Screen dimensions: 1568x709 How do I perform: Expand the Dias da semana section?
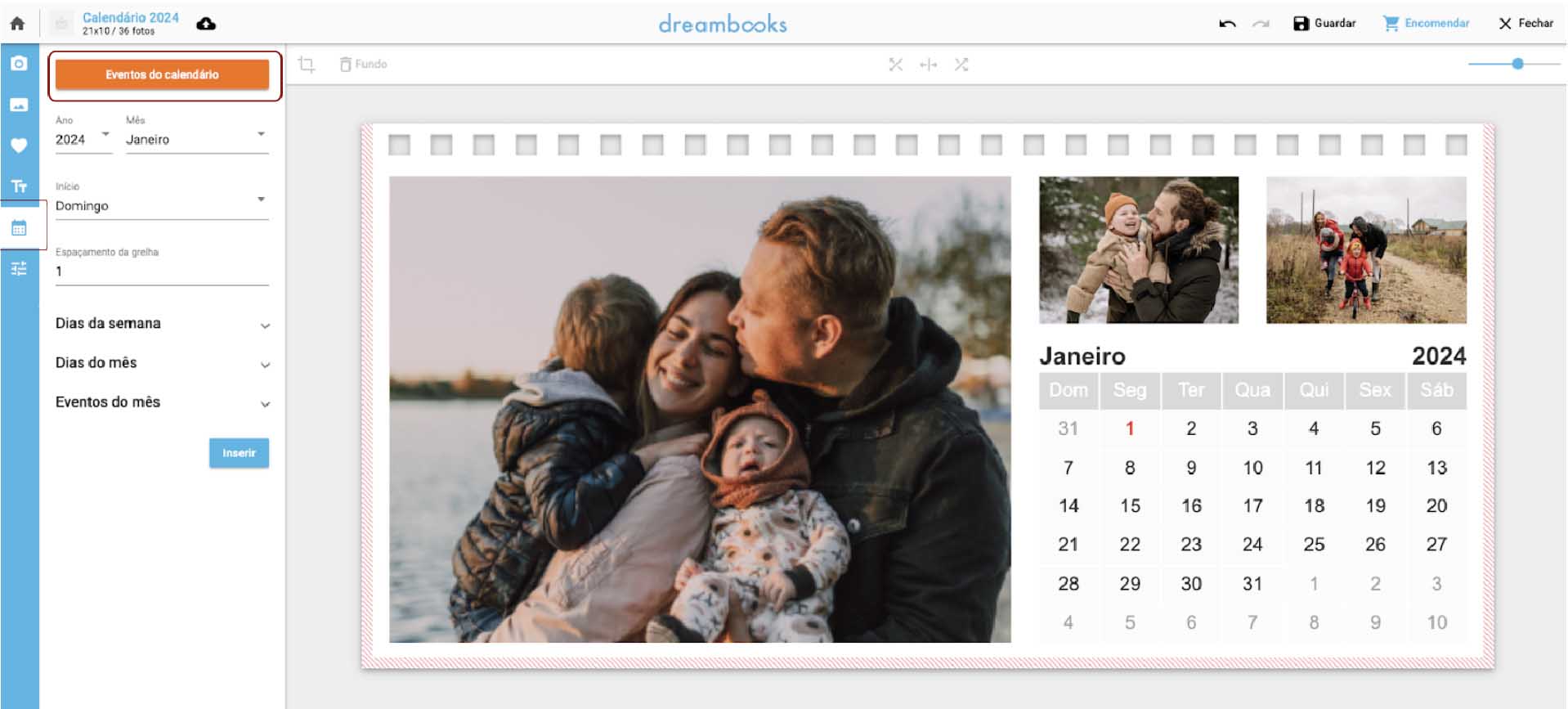pos(162,324)
